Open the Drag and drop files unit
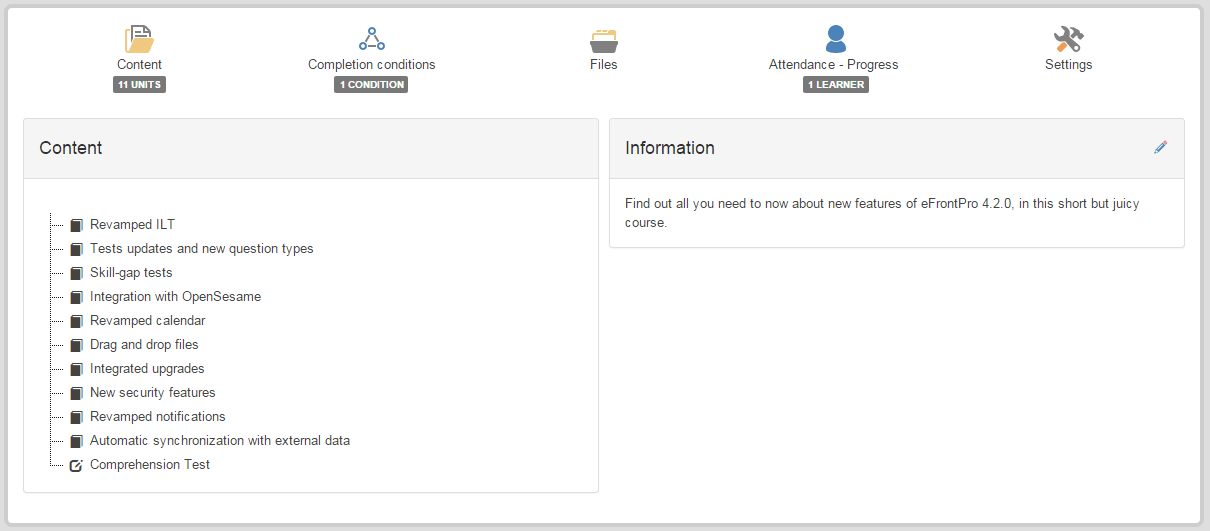The image size is (1210, 531). pos(144,345)
